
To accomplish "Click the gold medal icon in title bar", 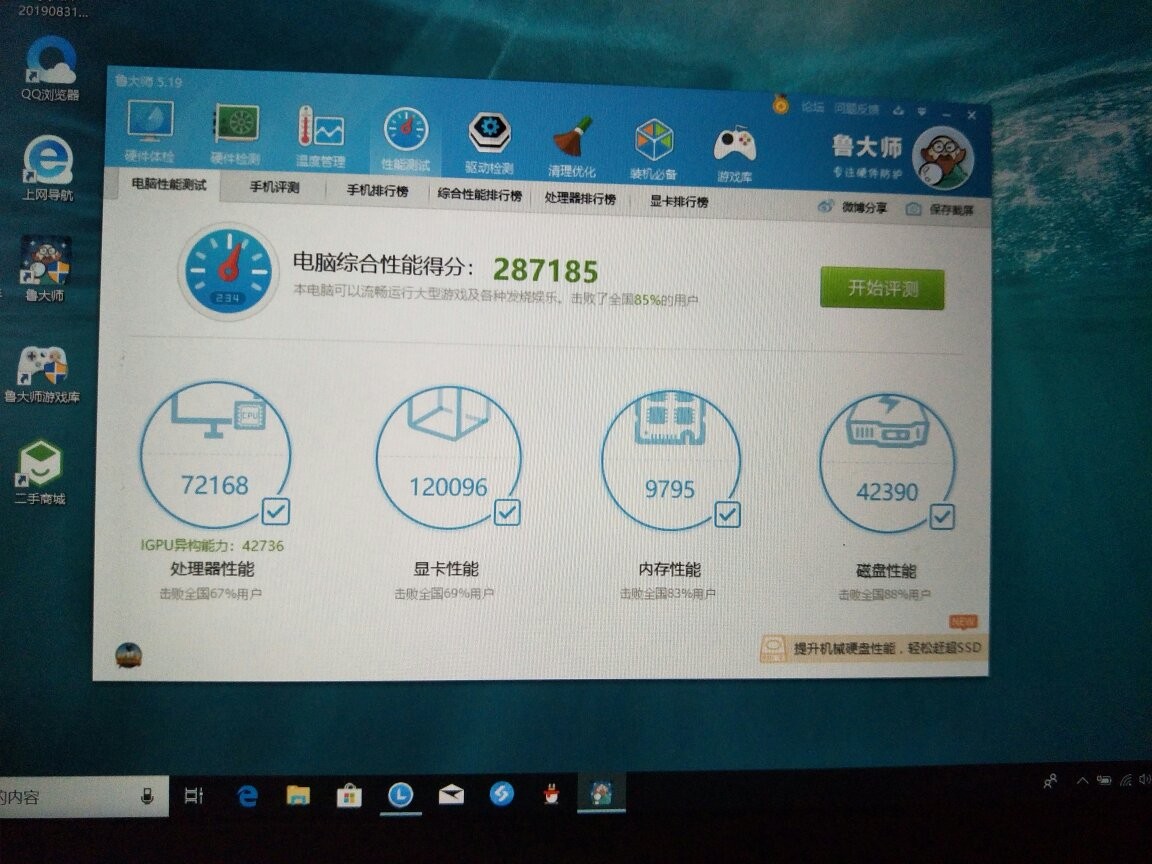I will [x=780, y=104].
